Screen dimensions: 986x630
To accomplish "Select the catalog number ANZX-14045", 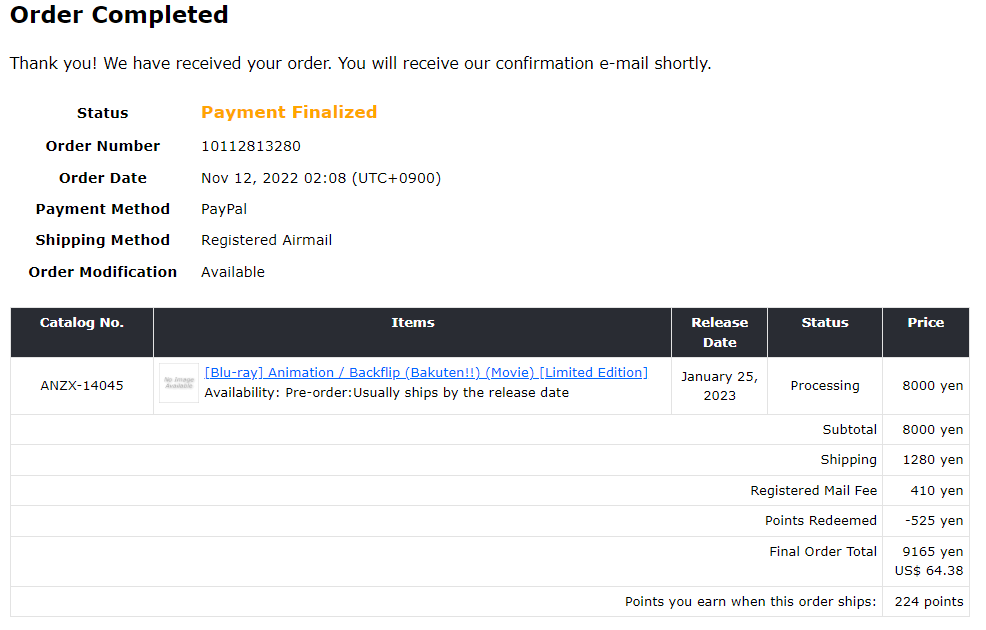I will 82,386.
